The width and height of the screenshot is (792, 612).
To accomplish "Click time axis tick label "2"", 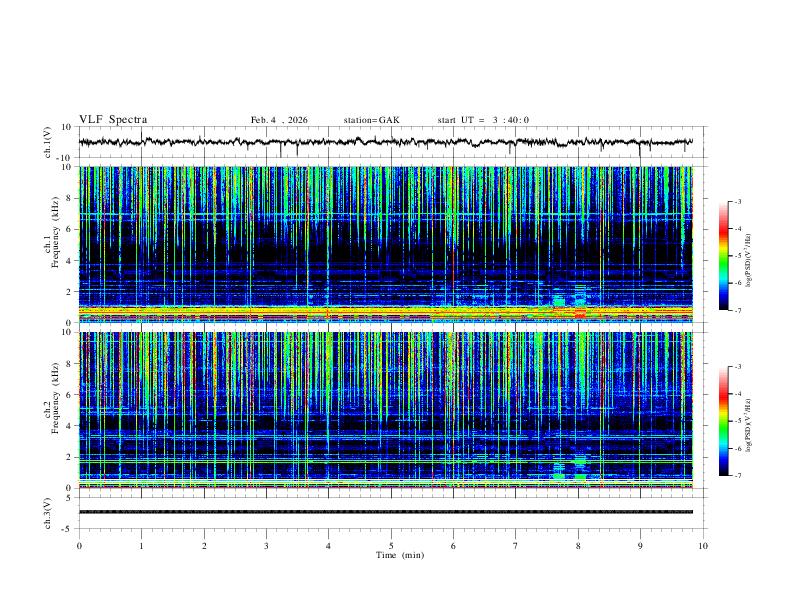I will coord(204,546).
